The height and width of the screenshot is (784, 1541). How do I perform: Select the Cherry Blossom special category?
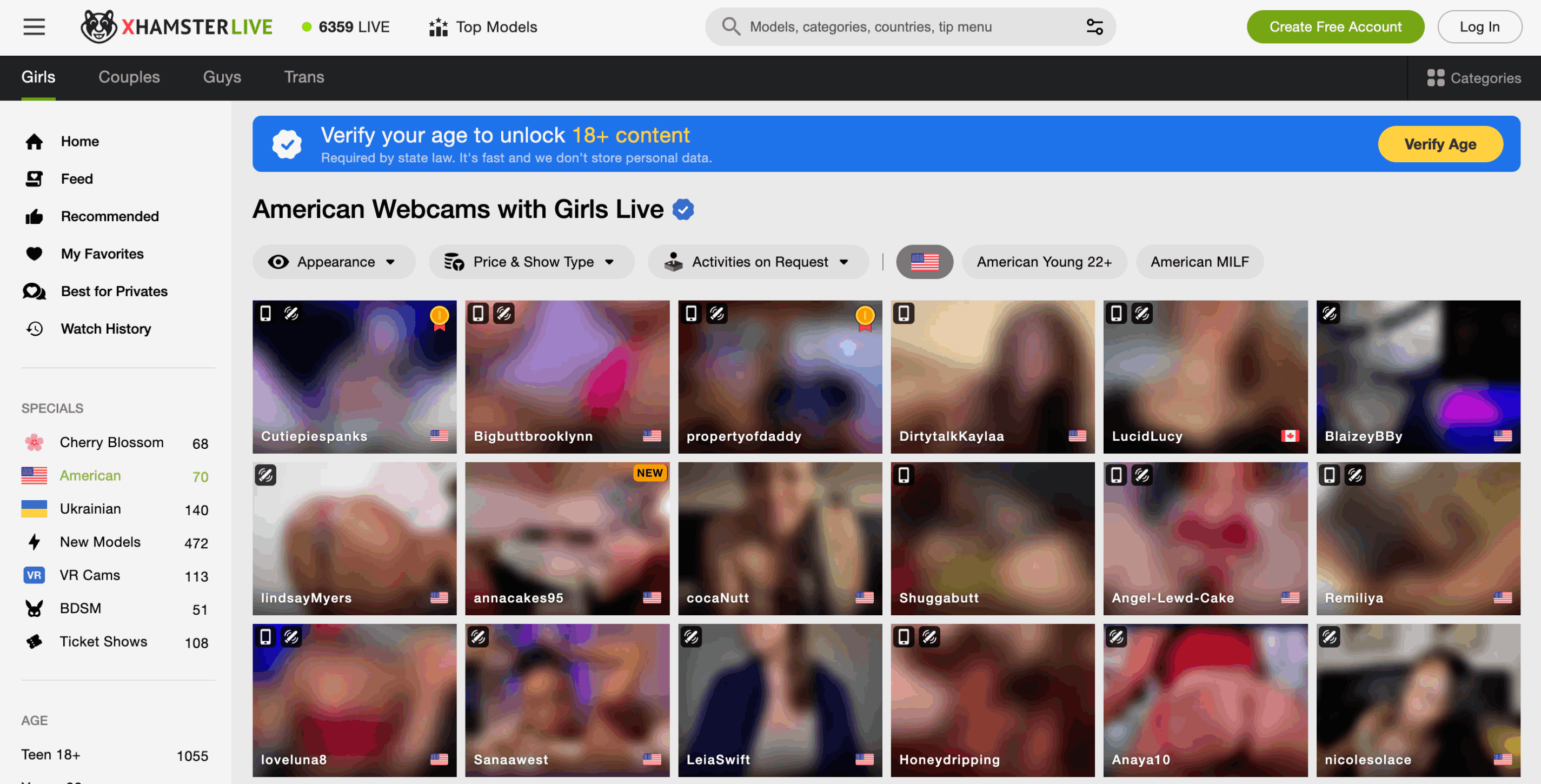point(111,442)
